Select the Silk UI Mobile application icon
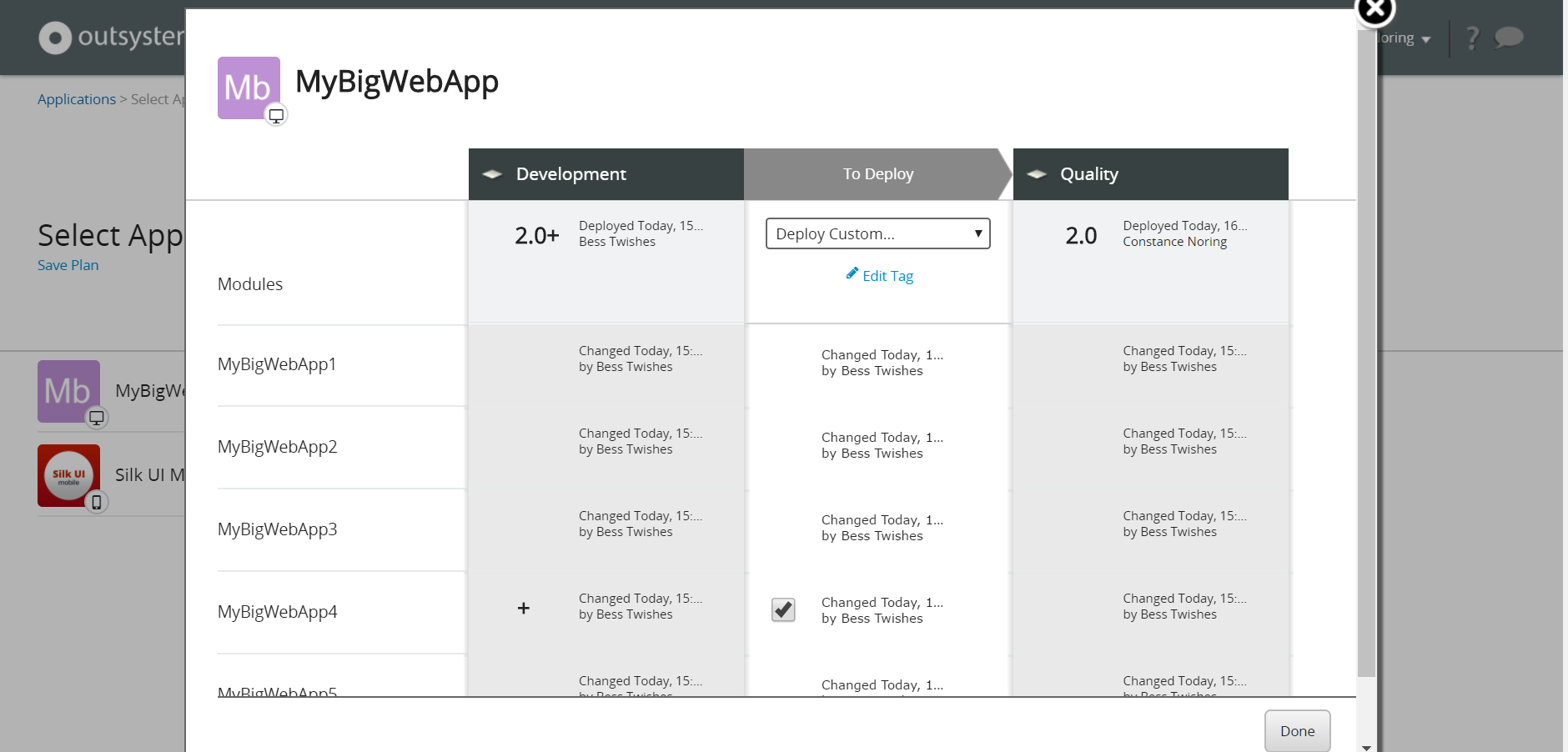Viewport: 1568px width, 752px height. 68,475
